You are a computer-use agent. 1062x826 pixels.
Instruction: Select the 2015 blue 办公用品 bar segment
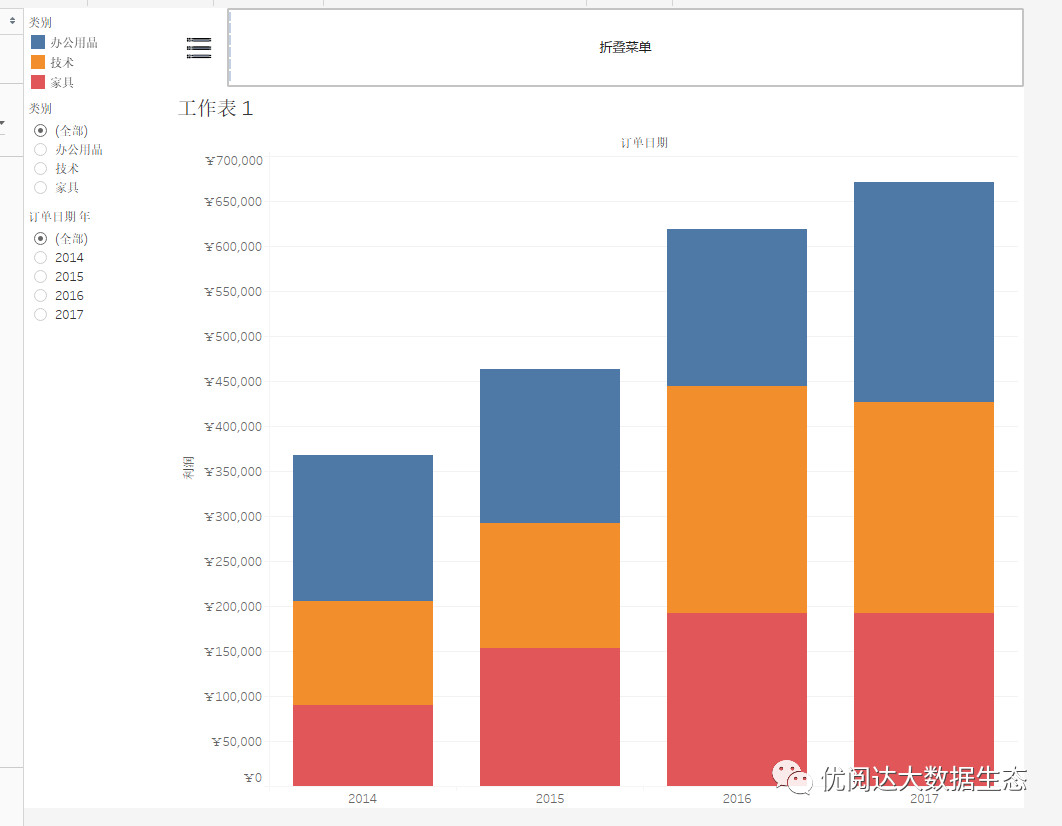pyautogui.click(x=550, y=445)
